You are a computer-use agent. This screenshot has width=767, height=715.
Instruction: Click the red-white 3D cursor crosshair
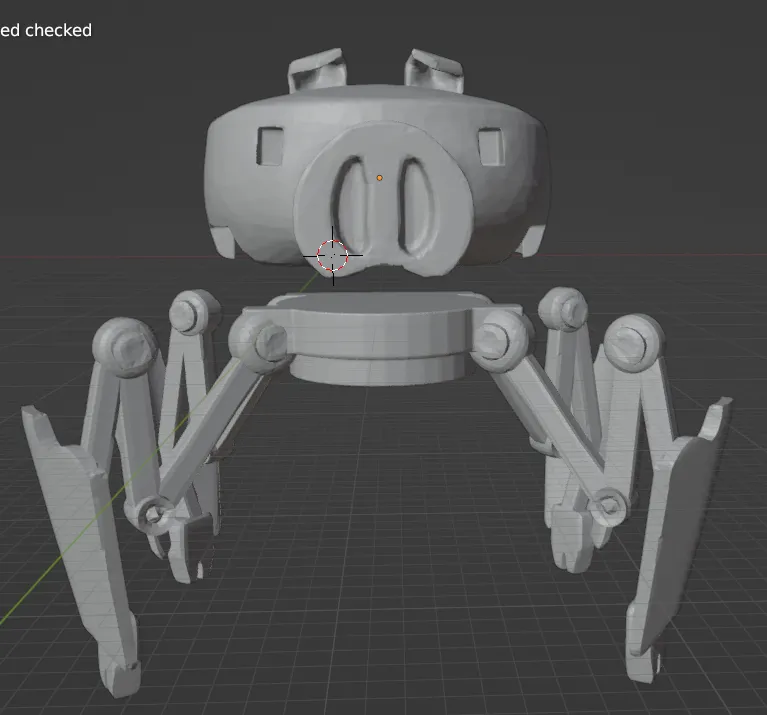333,255
